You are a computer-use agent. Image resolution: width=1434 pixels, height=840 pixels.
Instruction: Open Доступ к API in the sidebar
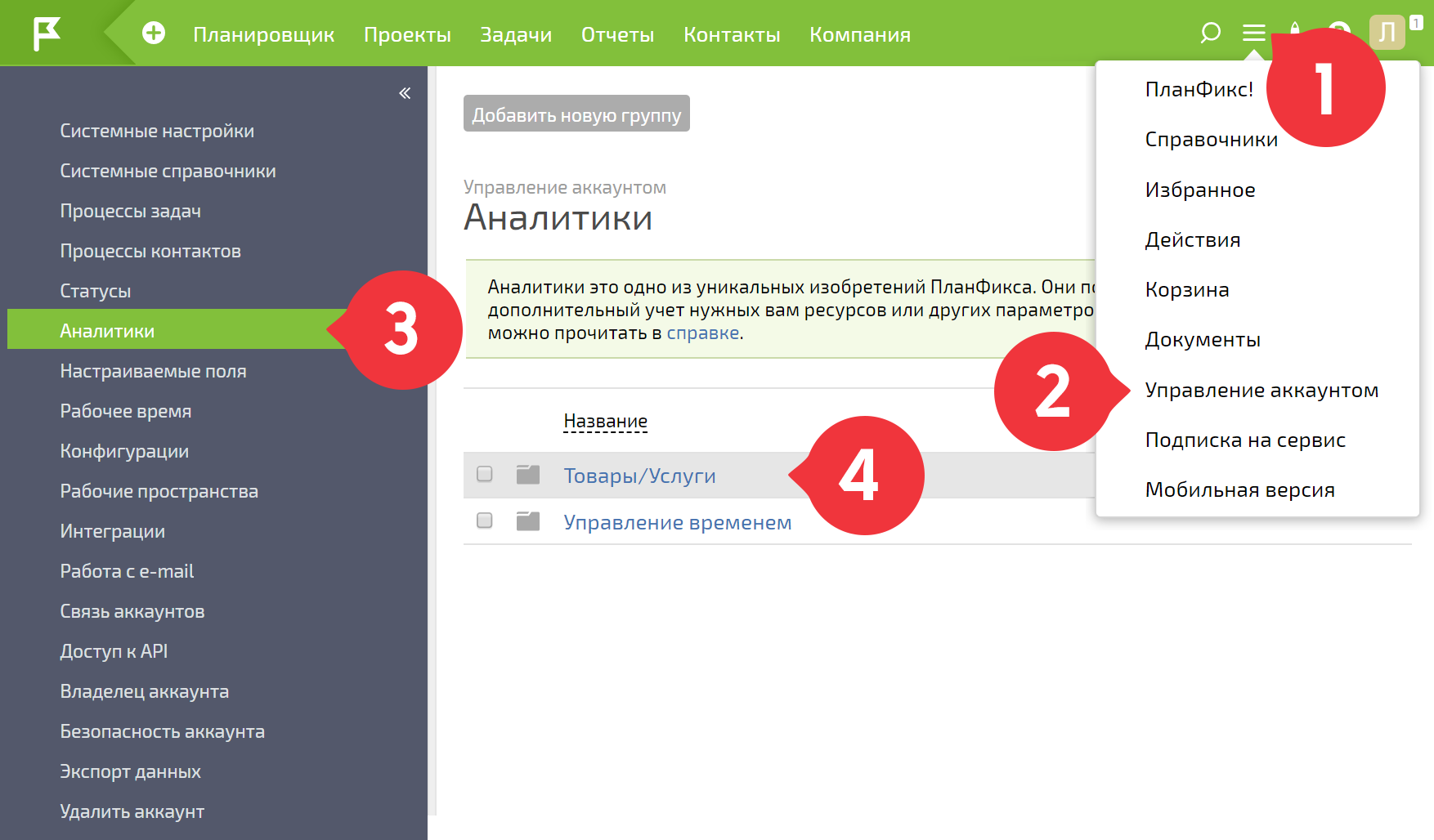pyautogui.click(x=114, y=651)
